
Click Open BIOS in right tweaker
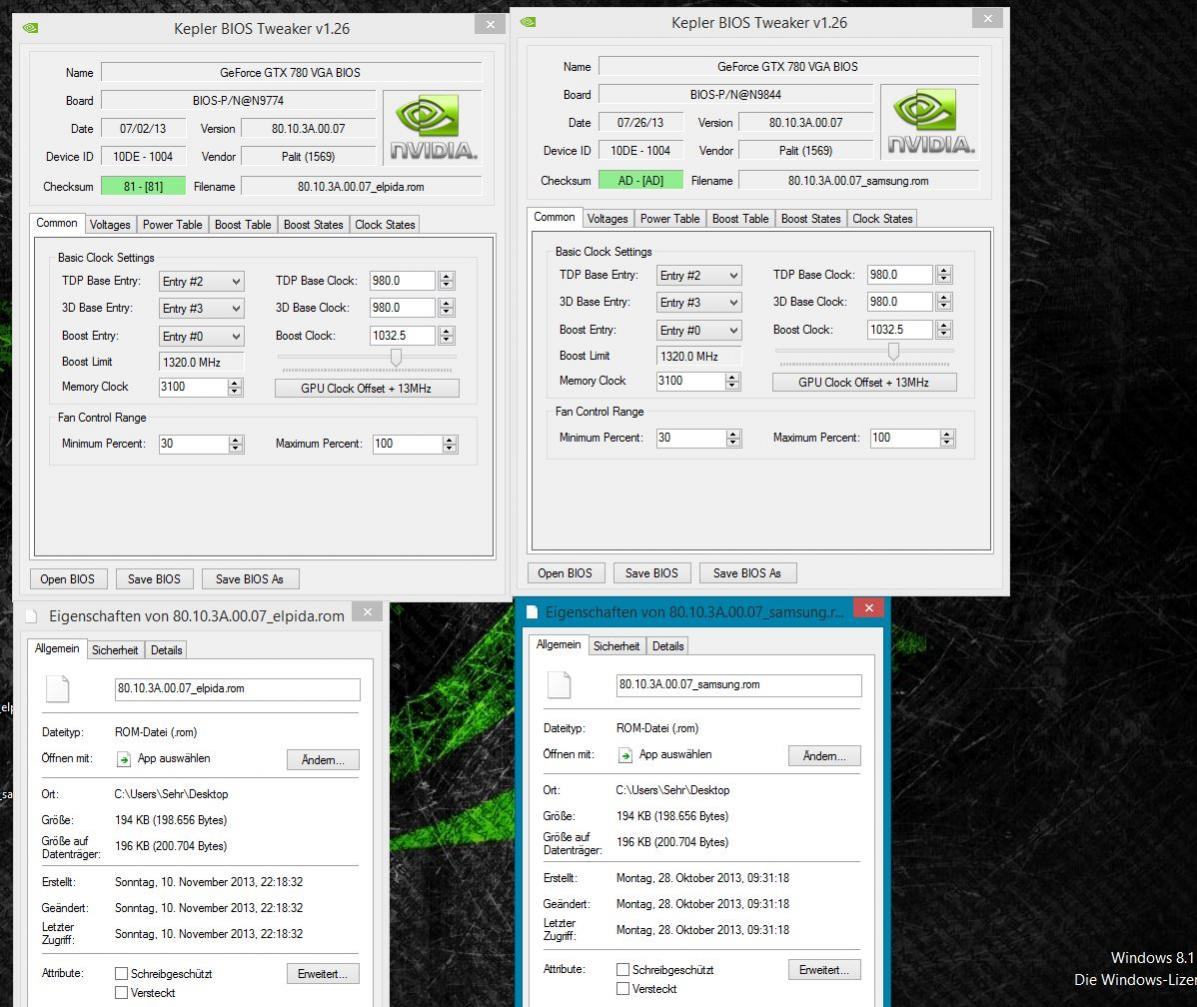pyautogui.click(x=566, y=573)
